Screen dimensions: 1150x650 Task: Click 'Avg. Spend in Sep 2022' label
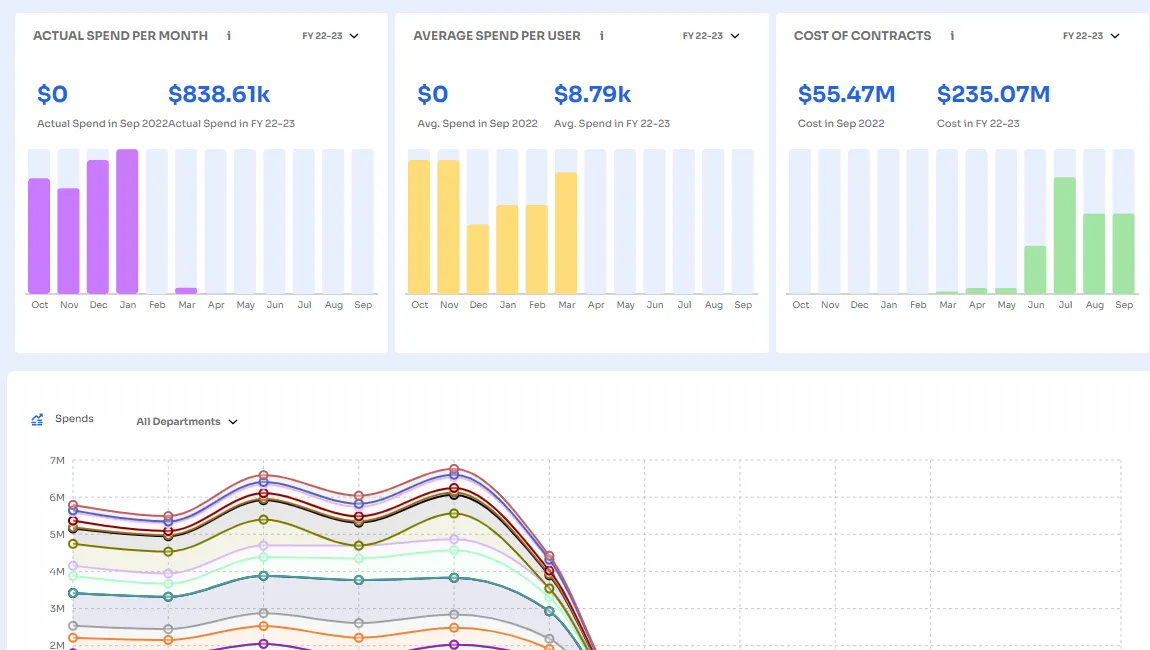pos(477,123)
